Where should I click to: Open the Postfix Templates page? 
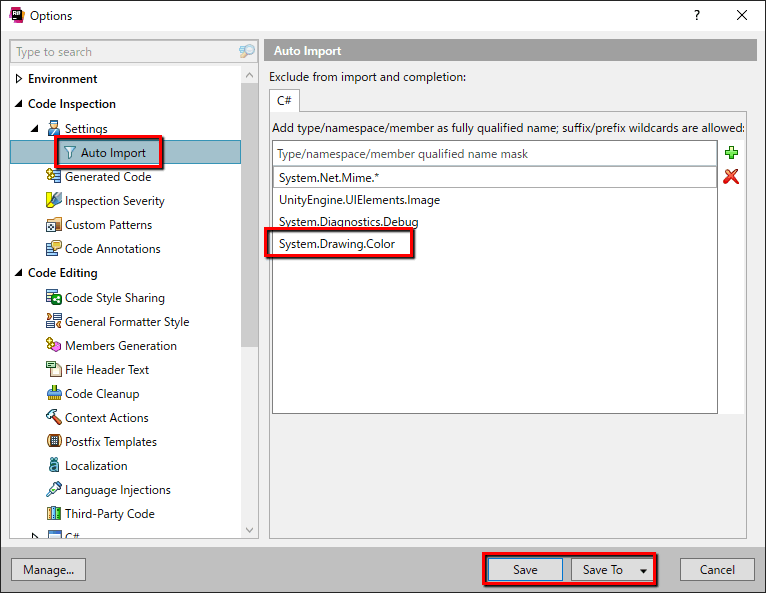[111, 442]
